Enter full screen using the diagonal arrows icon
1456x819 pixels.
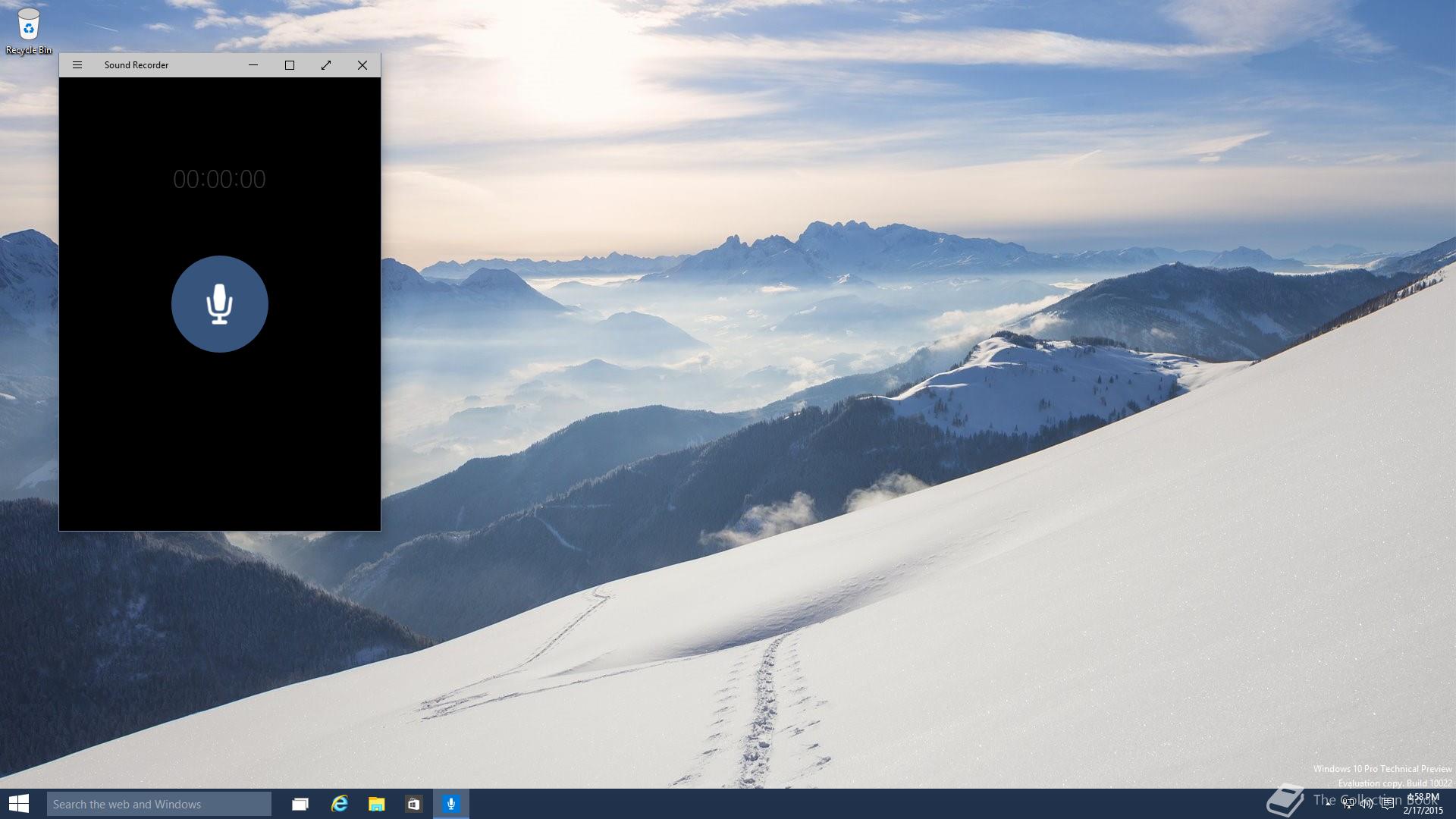pyautogui.click(x=326, y=65)
